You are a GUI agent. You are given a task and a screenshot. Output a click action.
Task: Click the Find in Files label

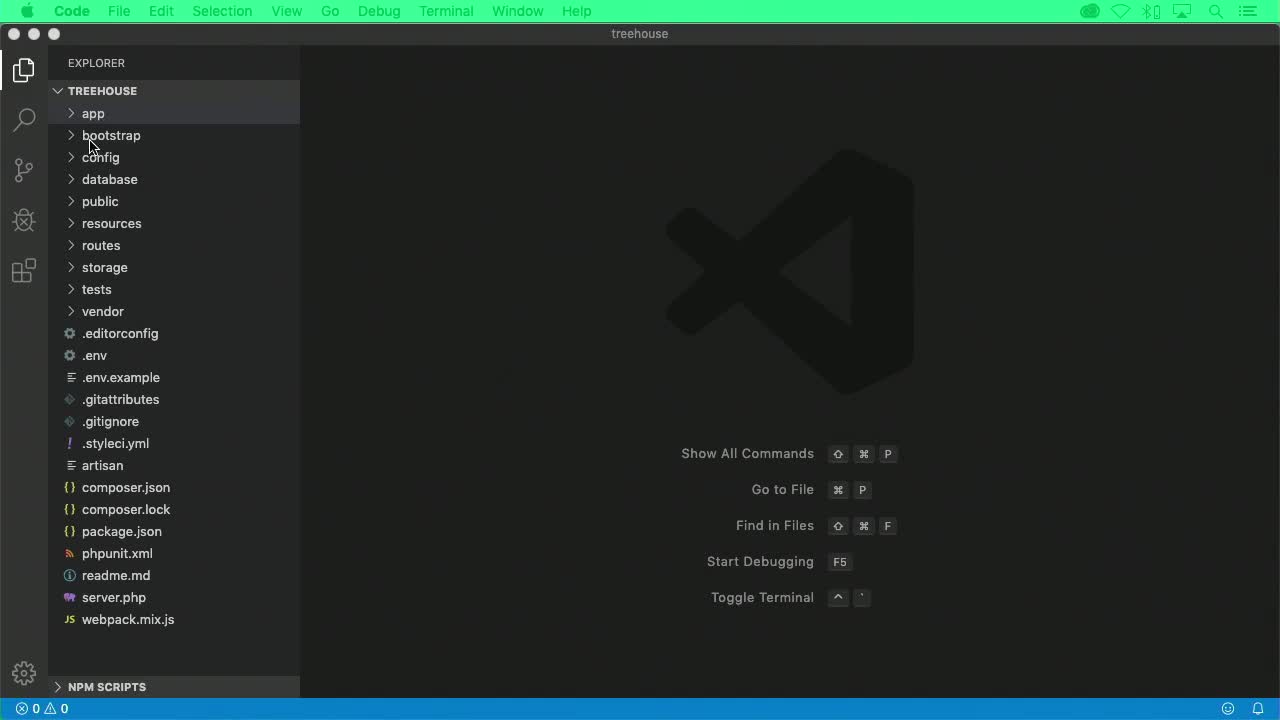tap(775, 525)
